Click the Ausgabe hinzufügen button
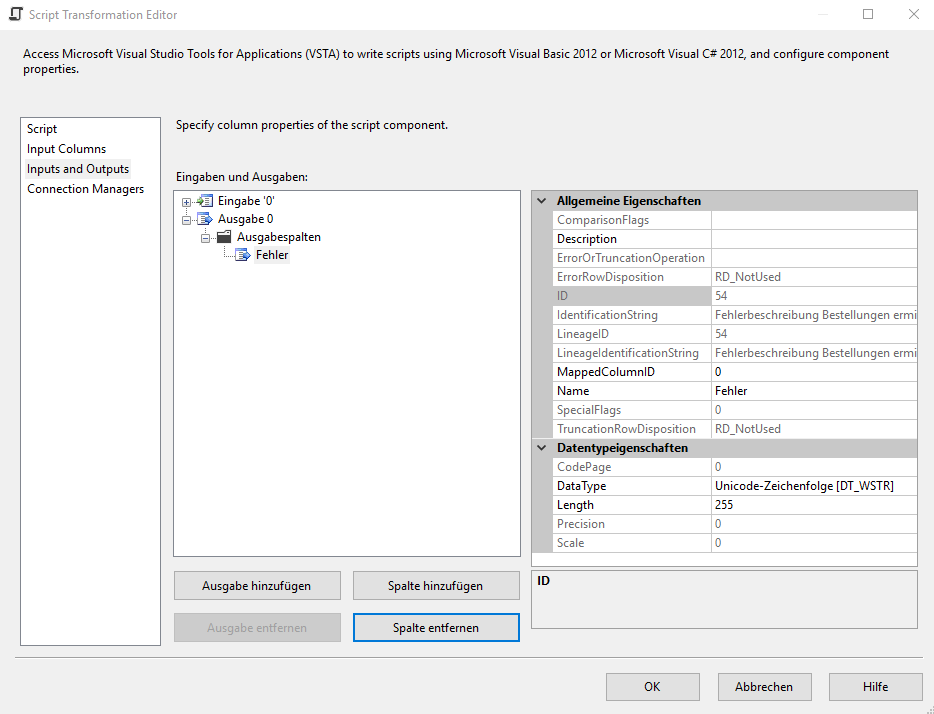 pos(256,586)
